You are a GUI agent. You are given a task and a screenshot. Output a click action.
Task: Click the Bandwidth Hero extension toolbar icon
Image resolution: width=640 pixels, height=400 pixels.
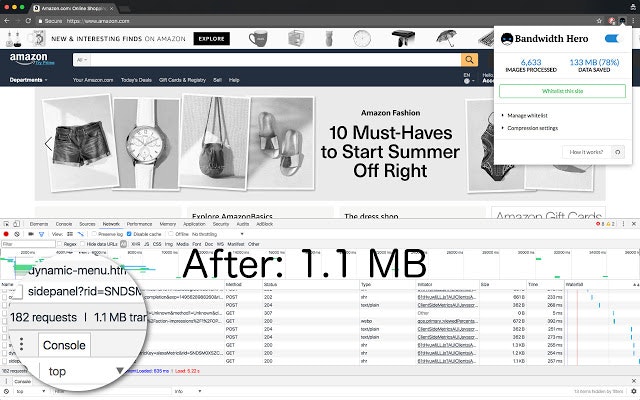click(x=622, y=20)
